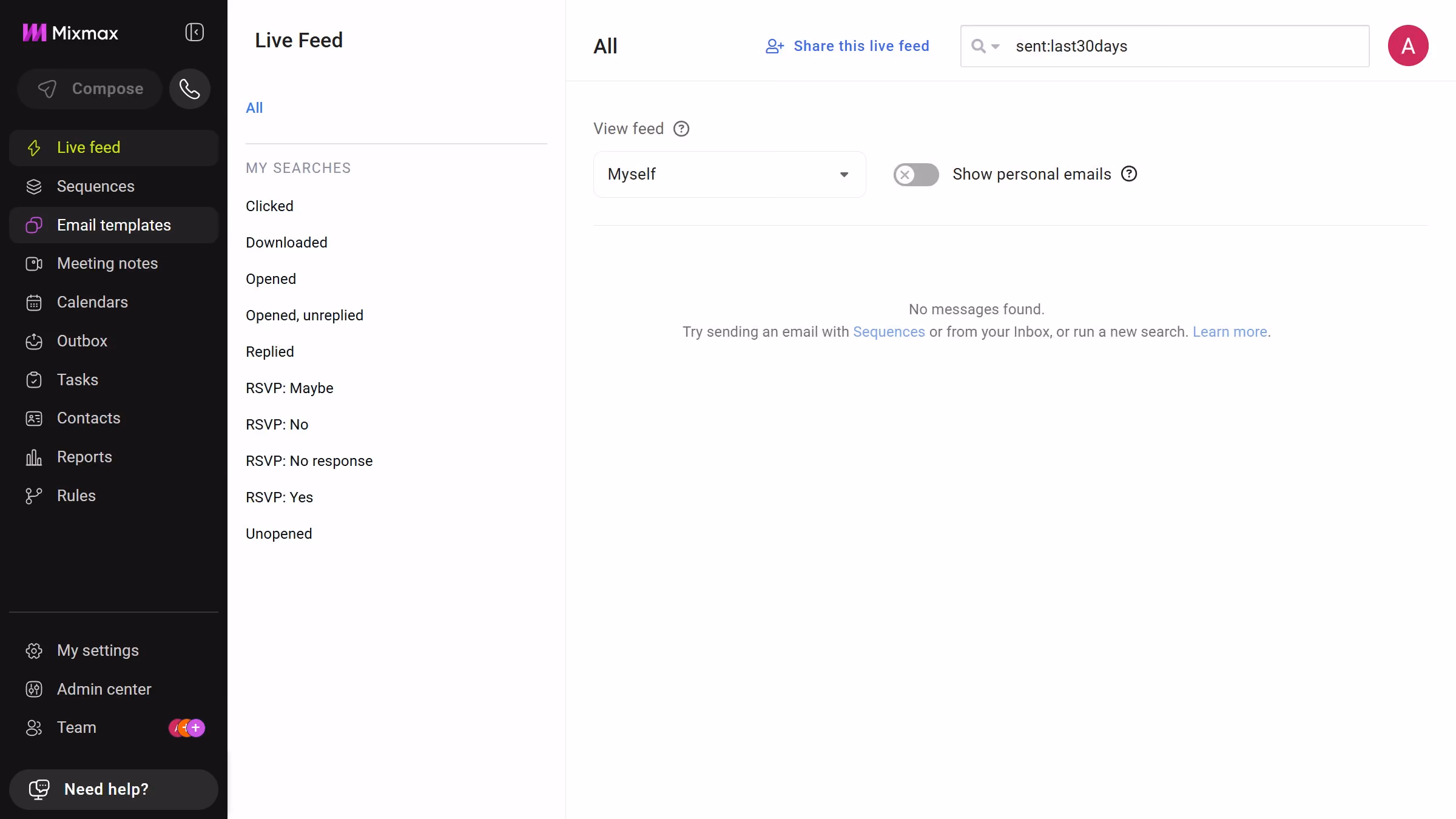
Task: Follow the Sequences link in empty message
Action: 889,332
